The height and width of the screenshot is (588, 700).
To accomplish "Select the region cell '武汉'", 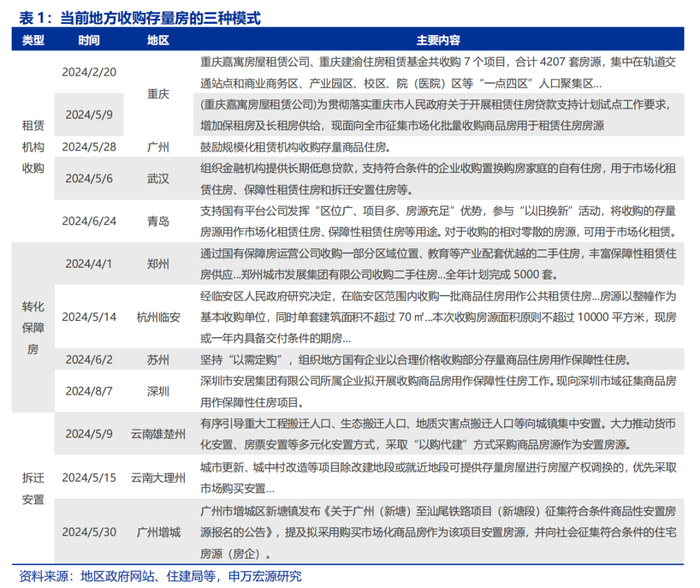I will click(x=158, y=179).
